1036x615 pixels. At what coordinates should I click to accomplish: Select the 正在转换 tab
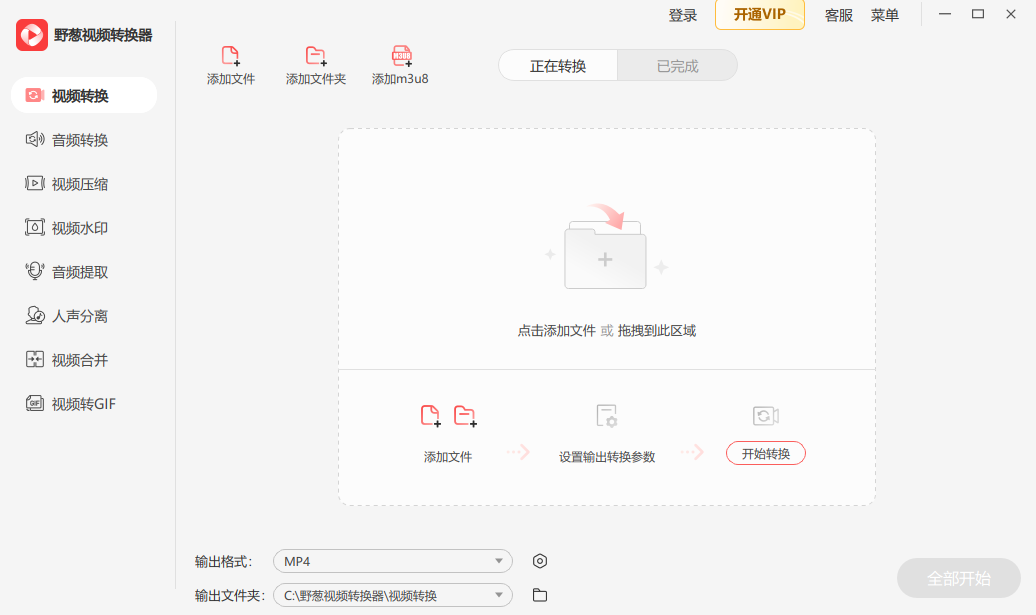point(557,64)
